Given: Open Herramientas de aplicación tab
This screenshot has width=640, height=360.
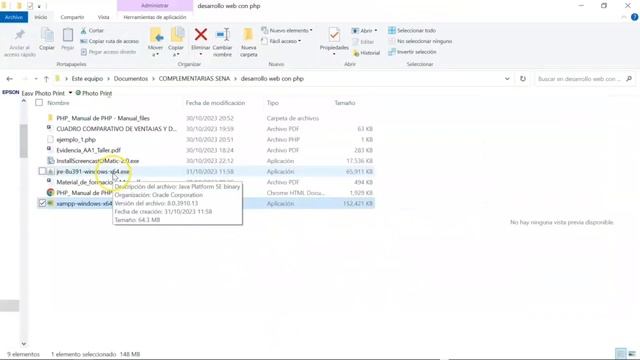Looking at the screenshot, I should pyautogui.click(x=155, y=17).
